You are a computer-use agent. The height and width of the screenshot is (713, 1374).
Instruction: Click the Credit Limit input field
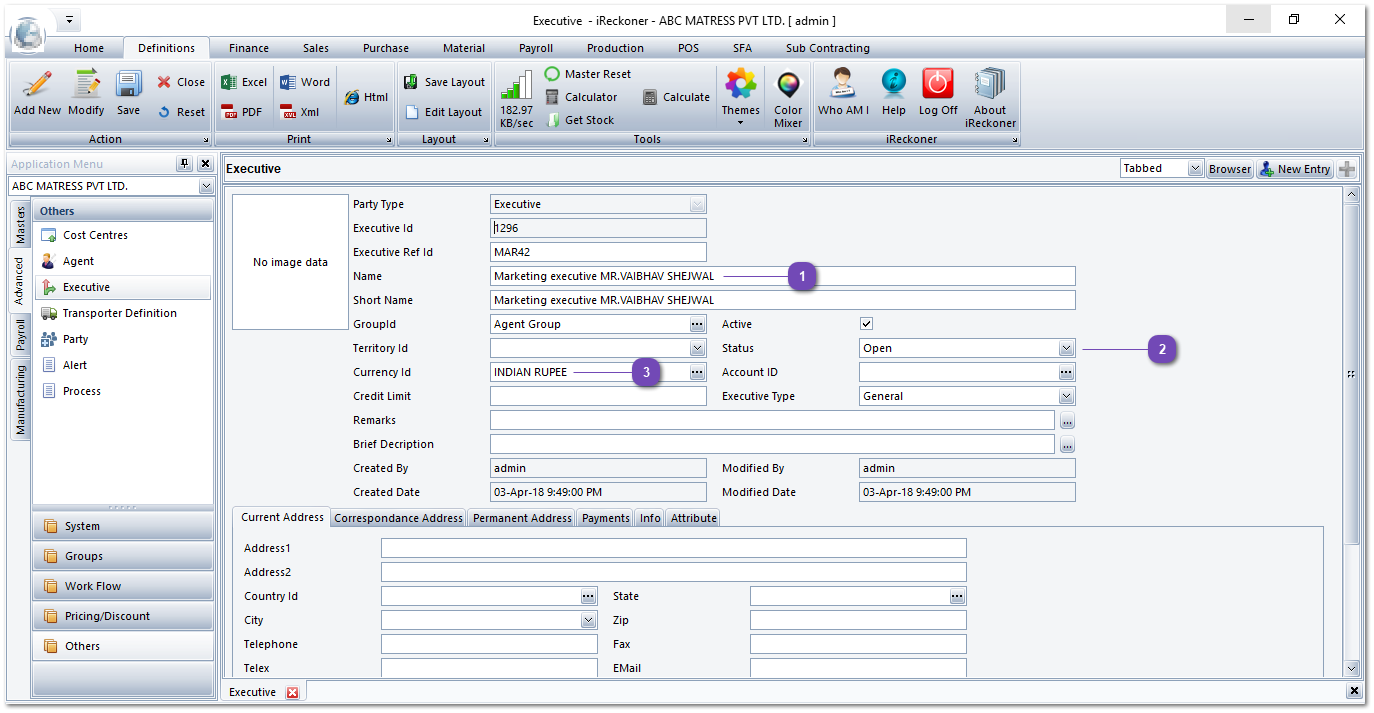pyautogui.click(x=598, y=396)
